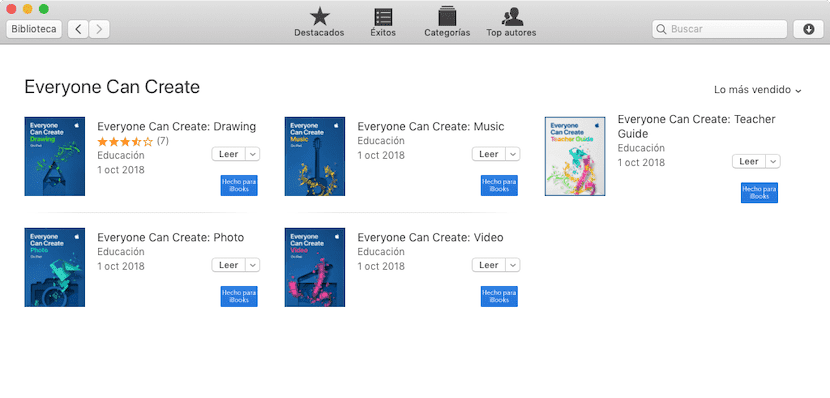
Task: Open the Everyone Can Create: Photo title
Action: coord(170,238)
